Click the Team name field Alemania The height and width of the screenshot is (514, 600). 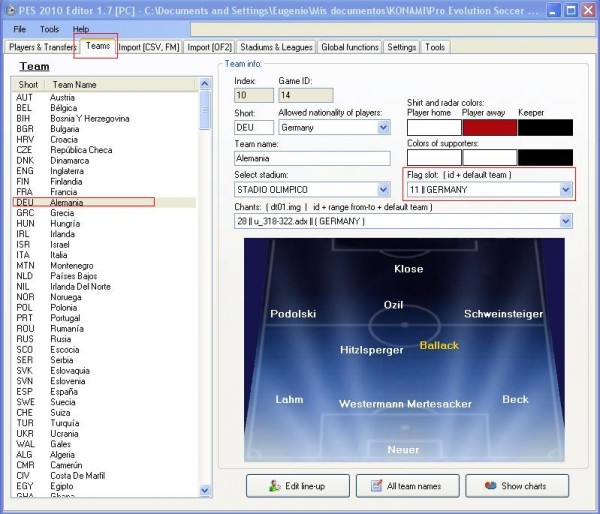coord(312,158)
